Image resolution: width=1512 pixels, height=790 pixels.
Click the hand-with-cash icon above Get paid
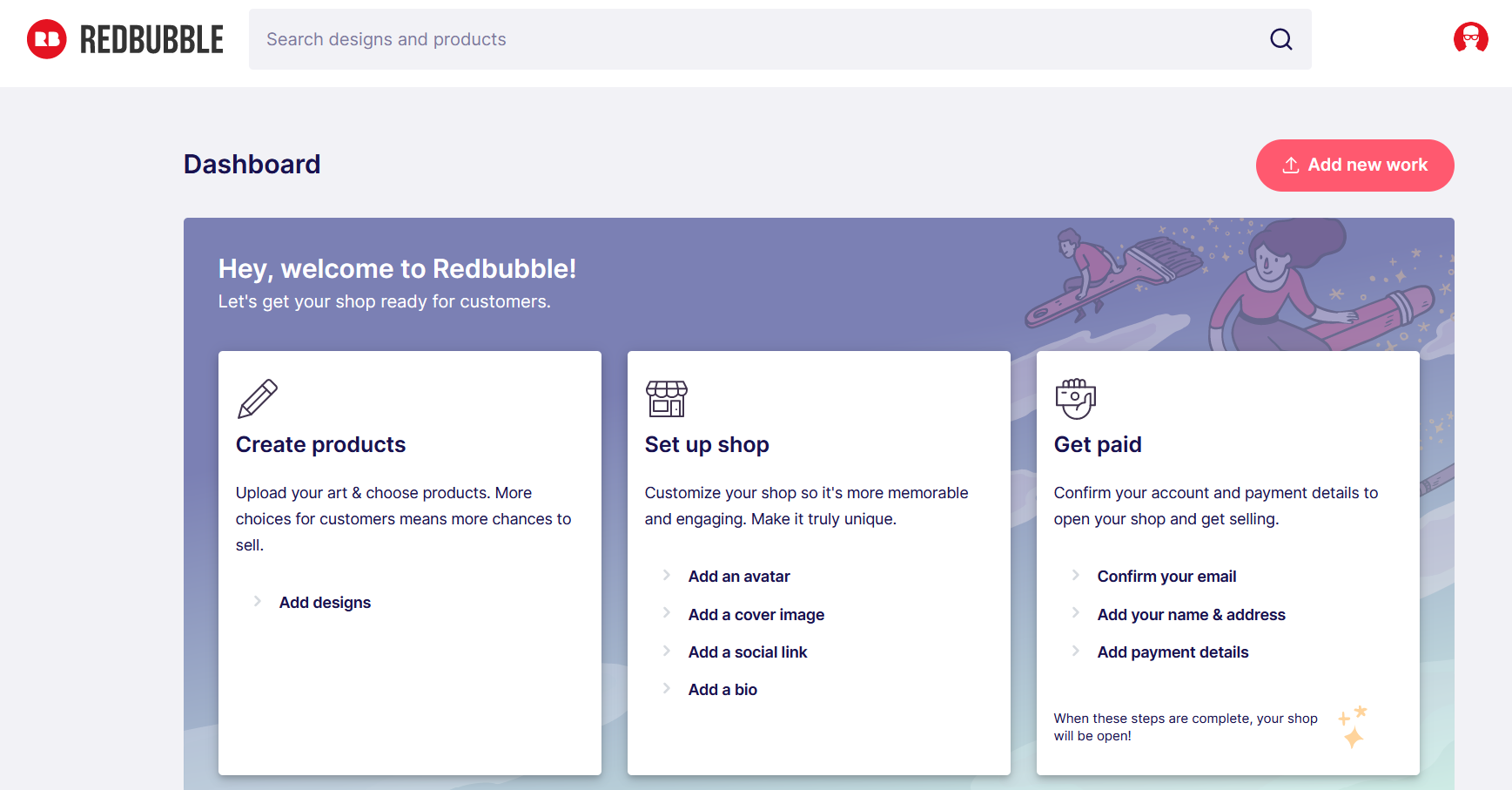coord(1075,399)
